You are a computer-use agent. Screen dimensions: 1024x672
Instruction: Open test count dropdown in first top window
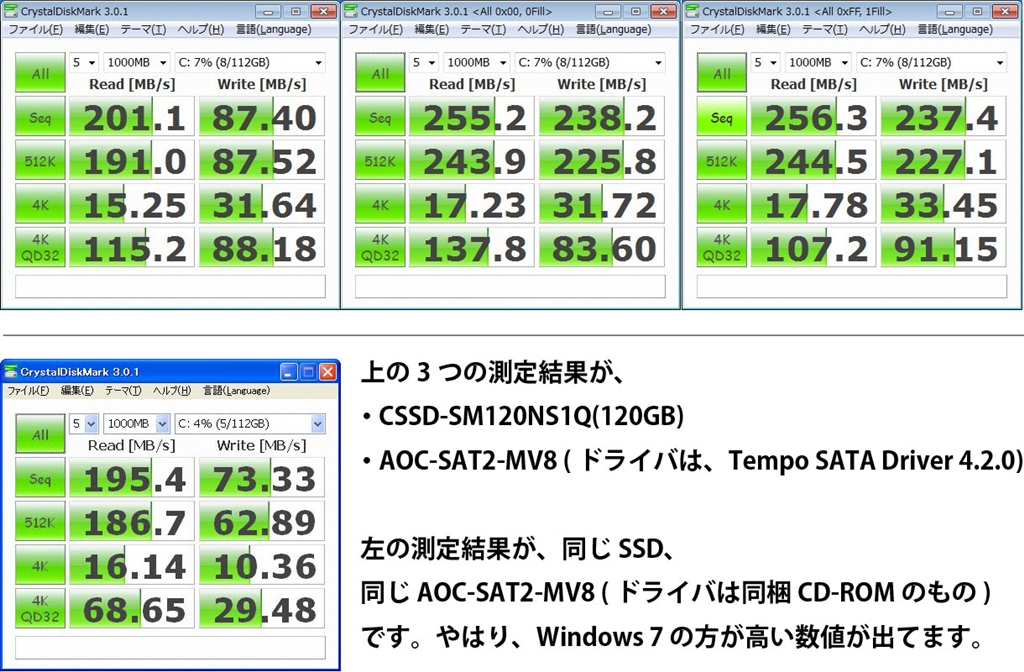pyautogui.click(x=84, y=63)
